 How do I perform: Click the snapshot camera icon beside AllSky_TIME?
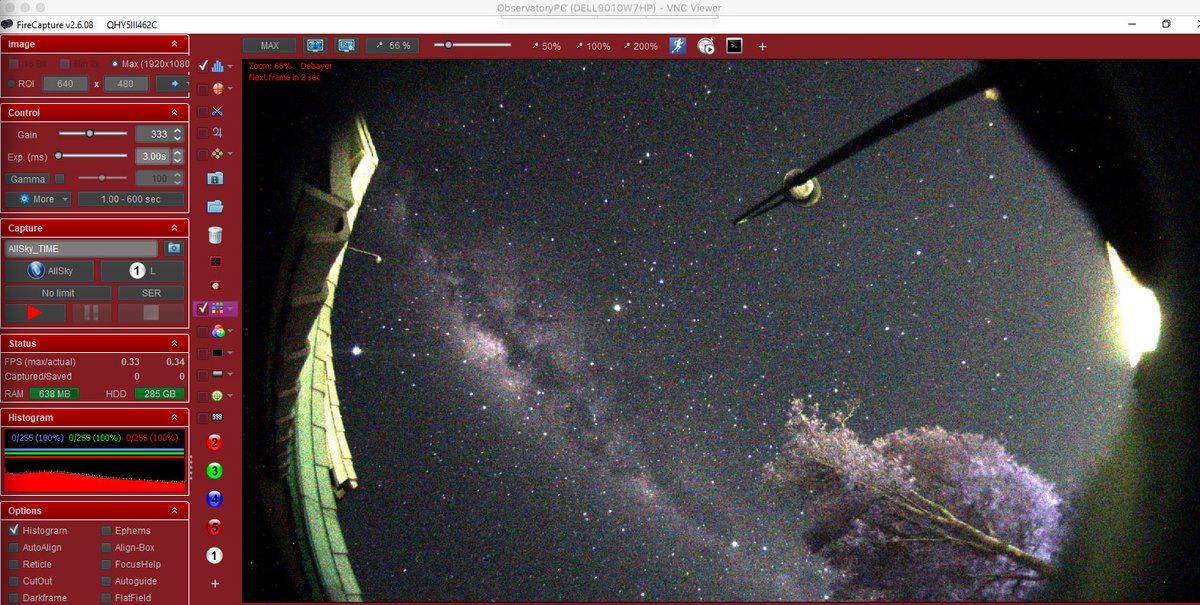click(174, 247)
